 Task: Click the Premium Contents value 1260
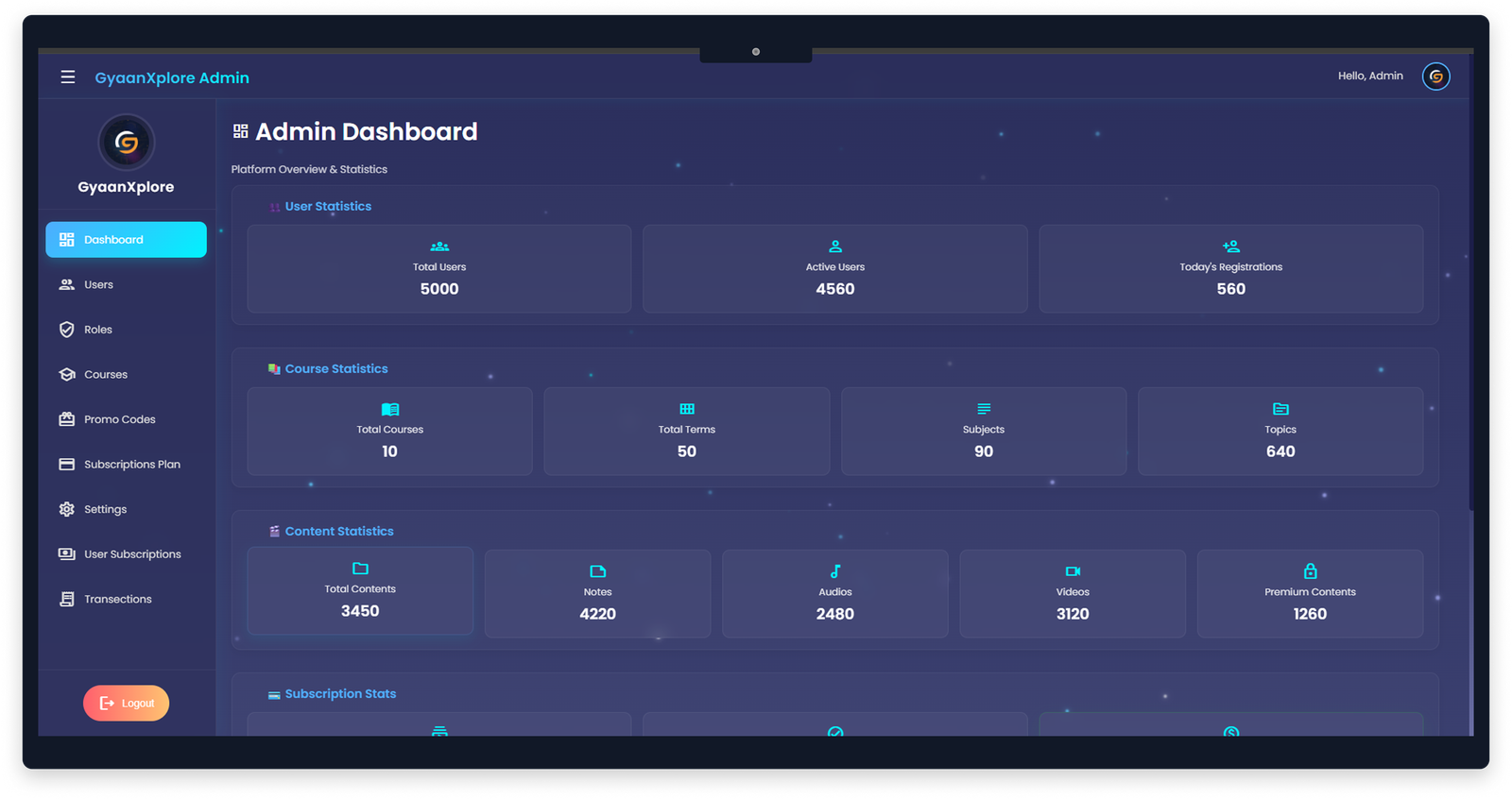[1310, 614]
